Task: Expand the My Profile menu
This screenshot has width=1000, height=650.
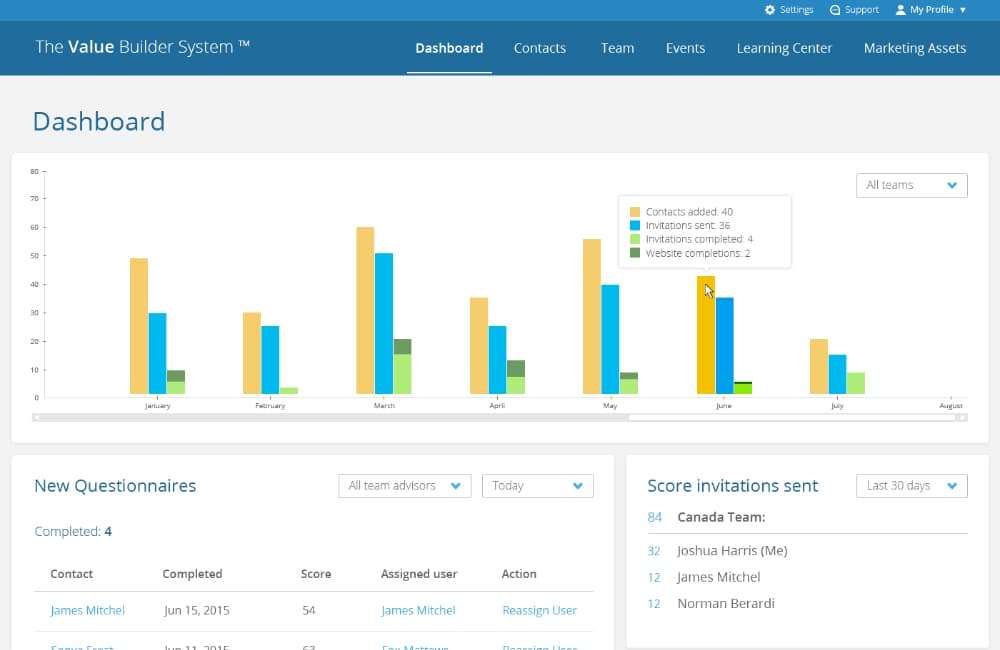Action: [931, 10]
